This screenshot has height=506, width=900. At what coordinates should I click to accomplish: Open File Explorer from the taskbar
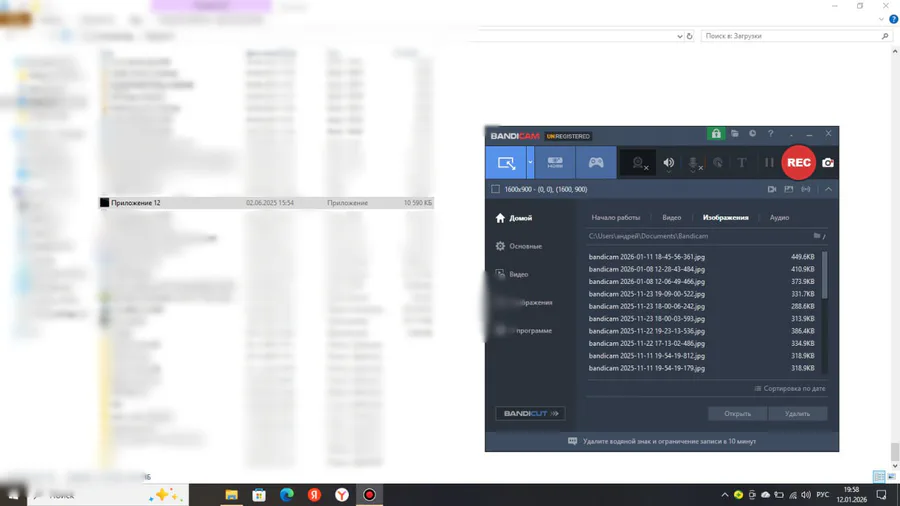231,495
